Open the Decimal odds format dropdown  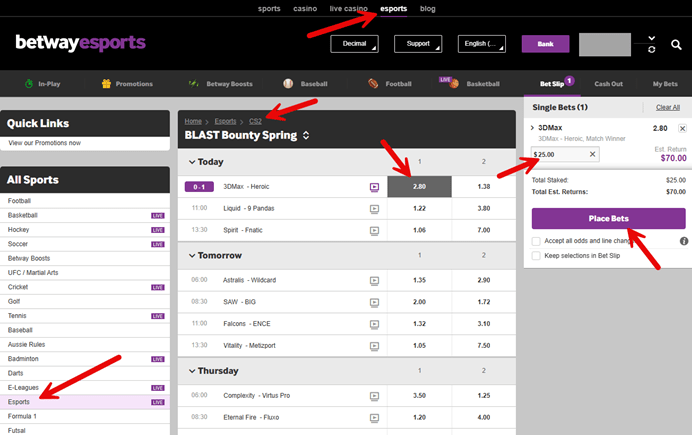358,44
